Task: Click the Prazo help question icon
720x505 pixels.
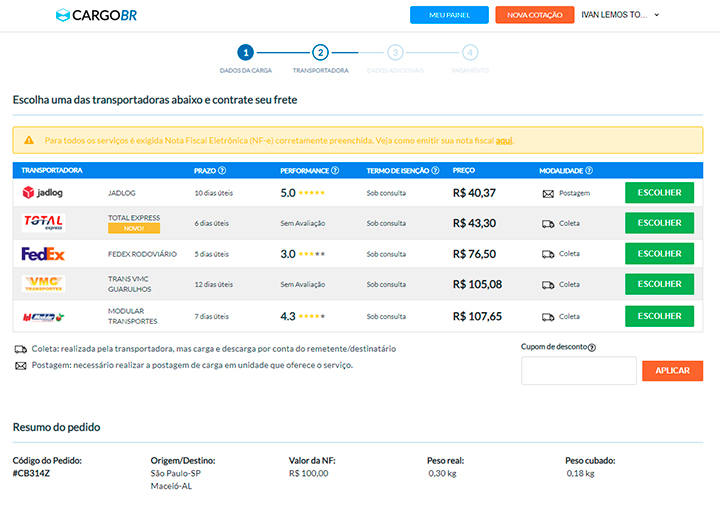Action: click(222, 171)
